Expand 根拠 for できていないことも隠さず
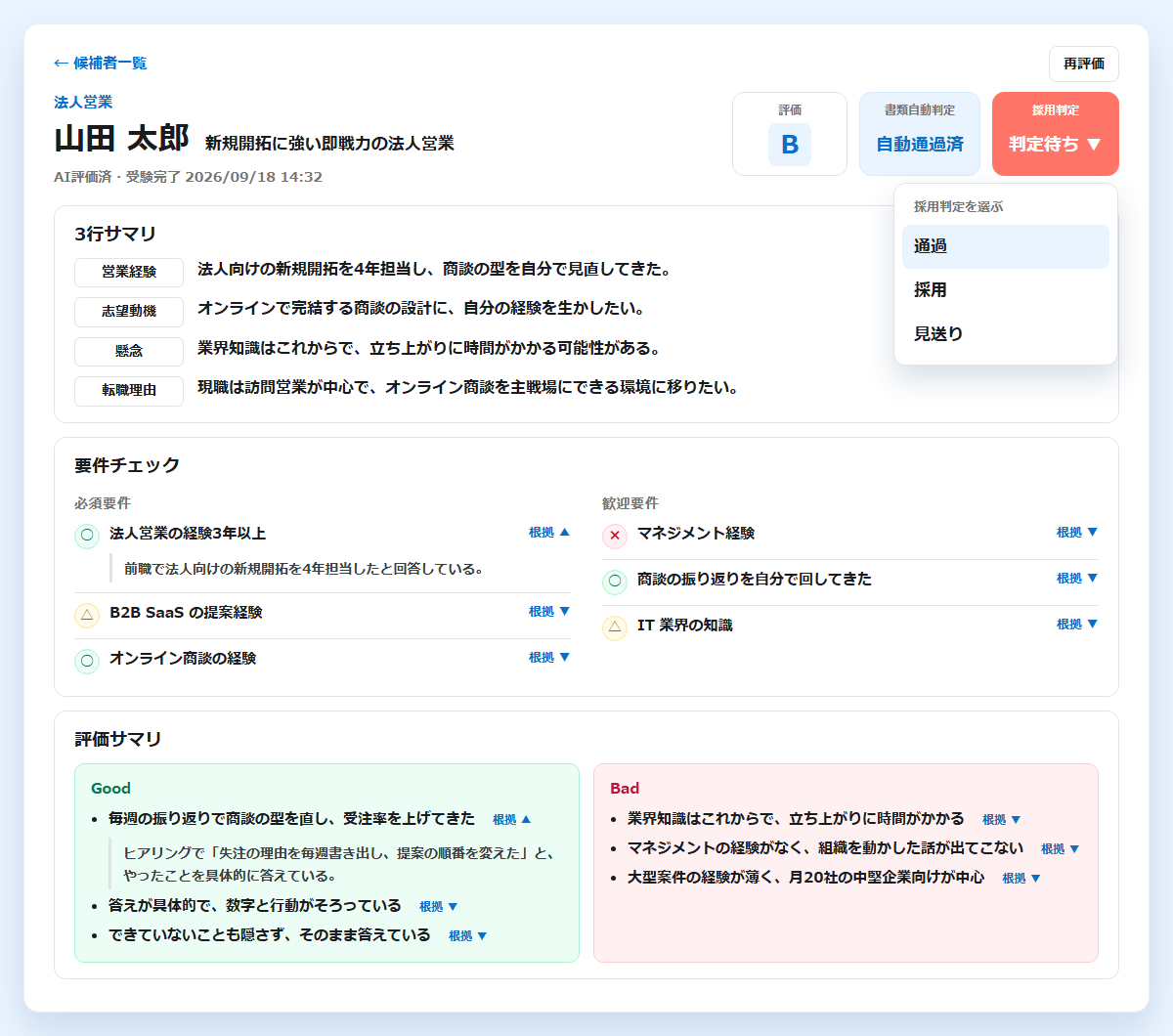This screenshot has height=1036, width=1173. tap(468, 936)
